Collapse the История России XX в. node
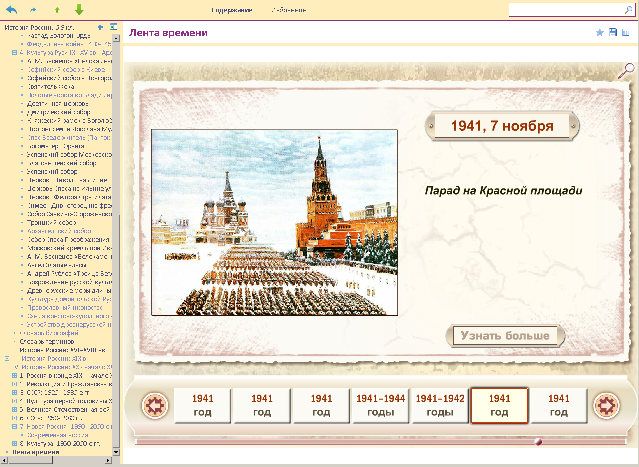Viewport: 639px width, 467px height. click(7, 359)
